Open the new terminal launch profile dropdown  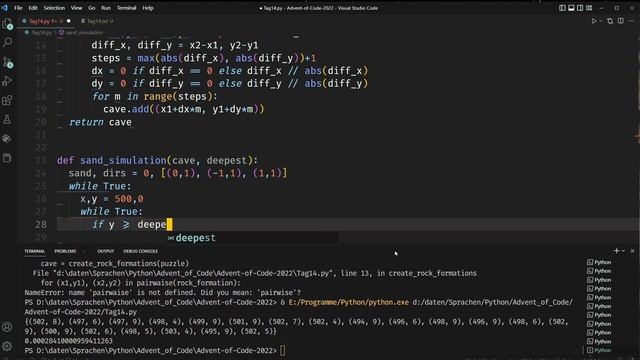point(623,251)
